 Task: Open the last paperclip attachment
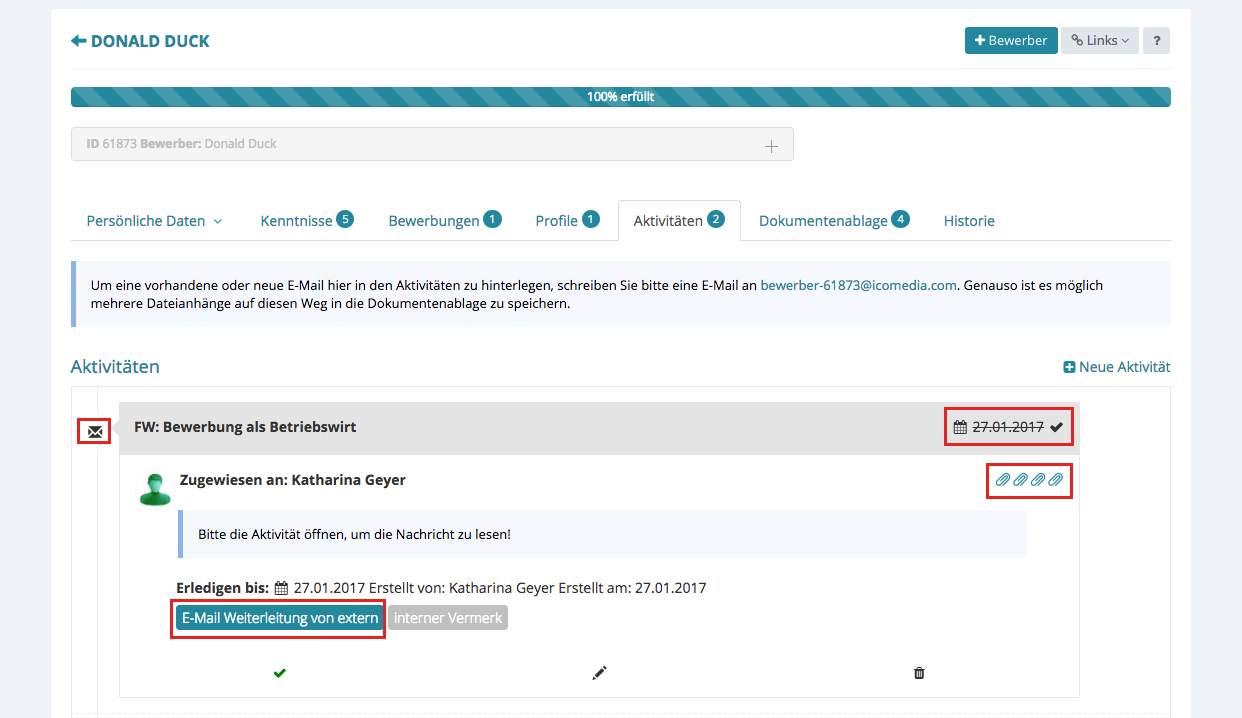click(x=1056, y=481)
